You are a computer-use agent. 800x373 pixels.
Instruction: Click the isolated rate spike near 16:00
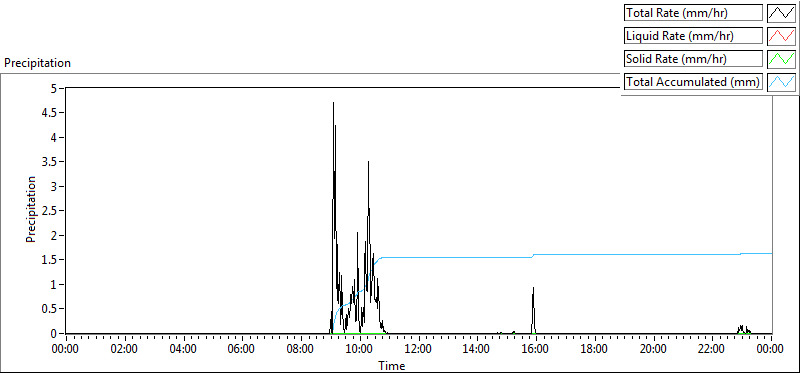click(x=533, y=310)
